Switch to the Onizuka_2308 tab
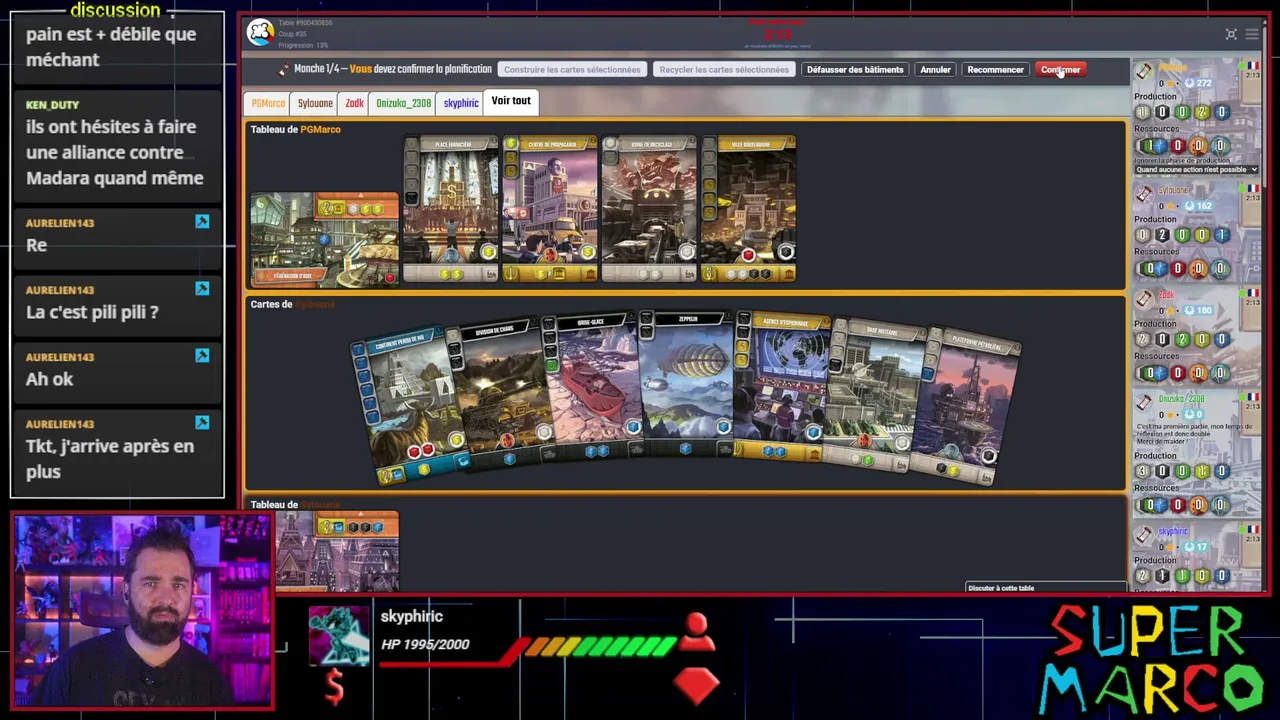Viewport: 1280px width, 720px height. point(403,104)
